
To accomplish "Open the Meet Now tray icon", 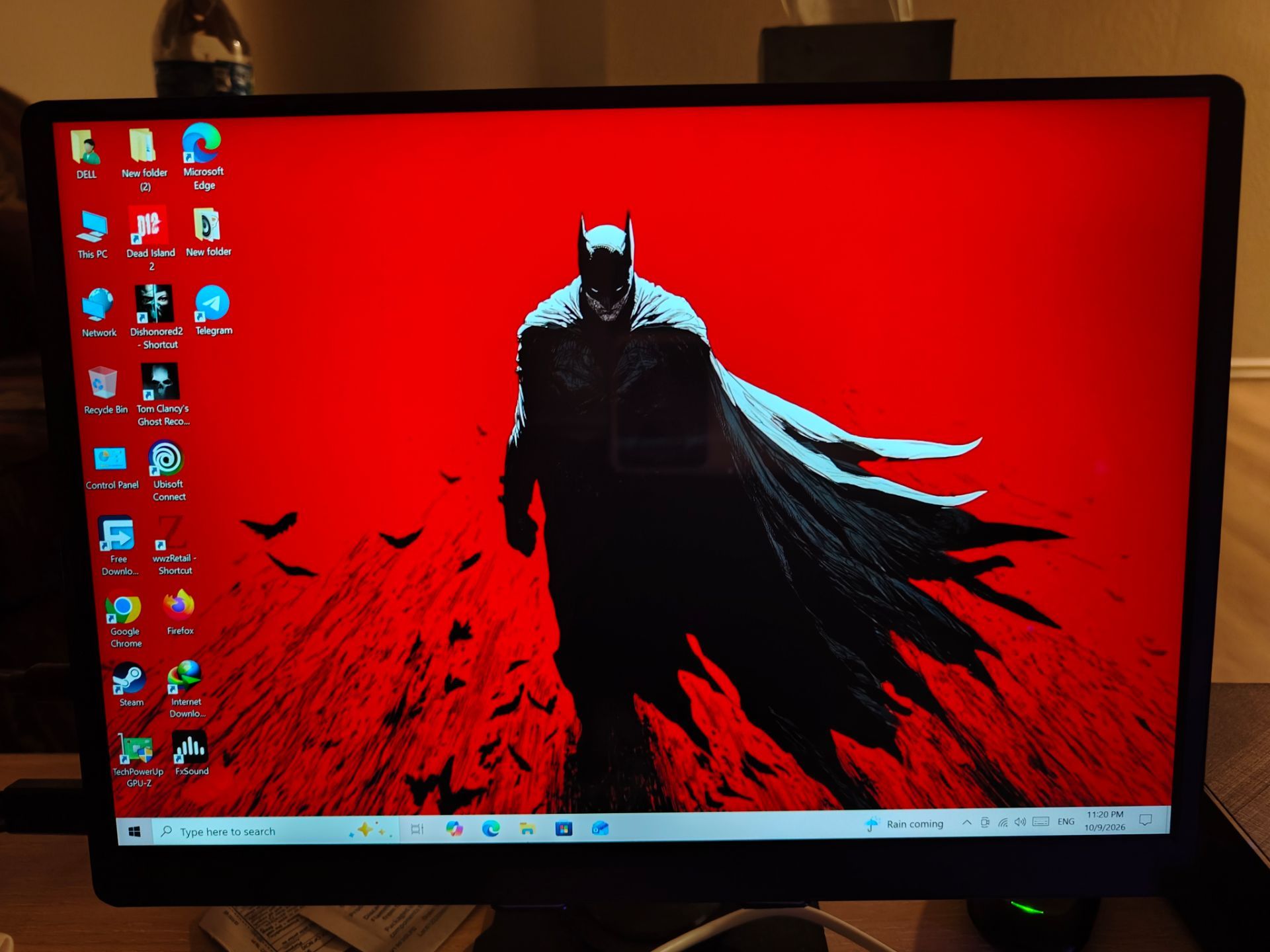I will [x=985, y=822].
